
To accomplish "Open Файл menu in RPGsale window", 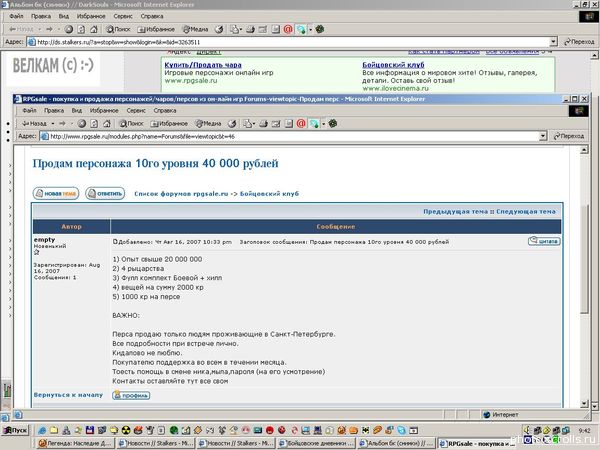I will point(29,110).
